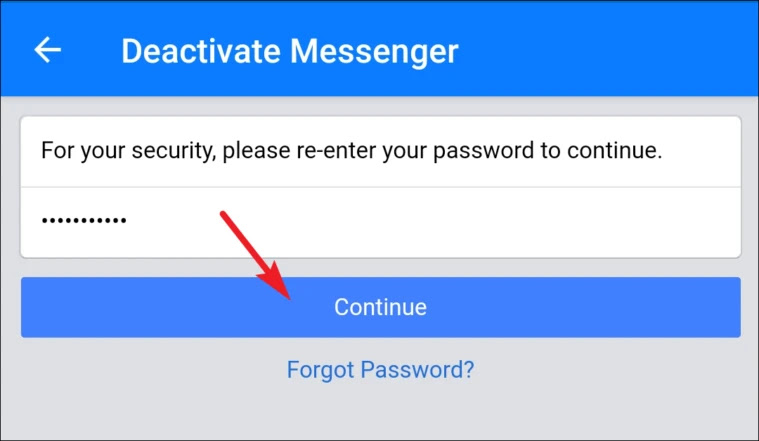The image size is (759, 441).
Task: Tap the red annotation arrow
Action: point(255,255)
